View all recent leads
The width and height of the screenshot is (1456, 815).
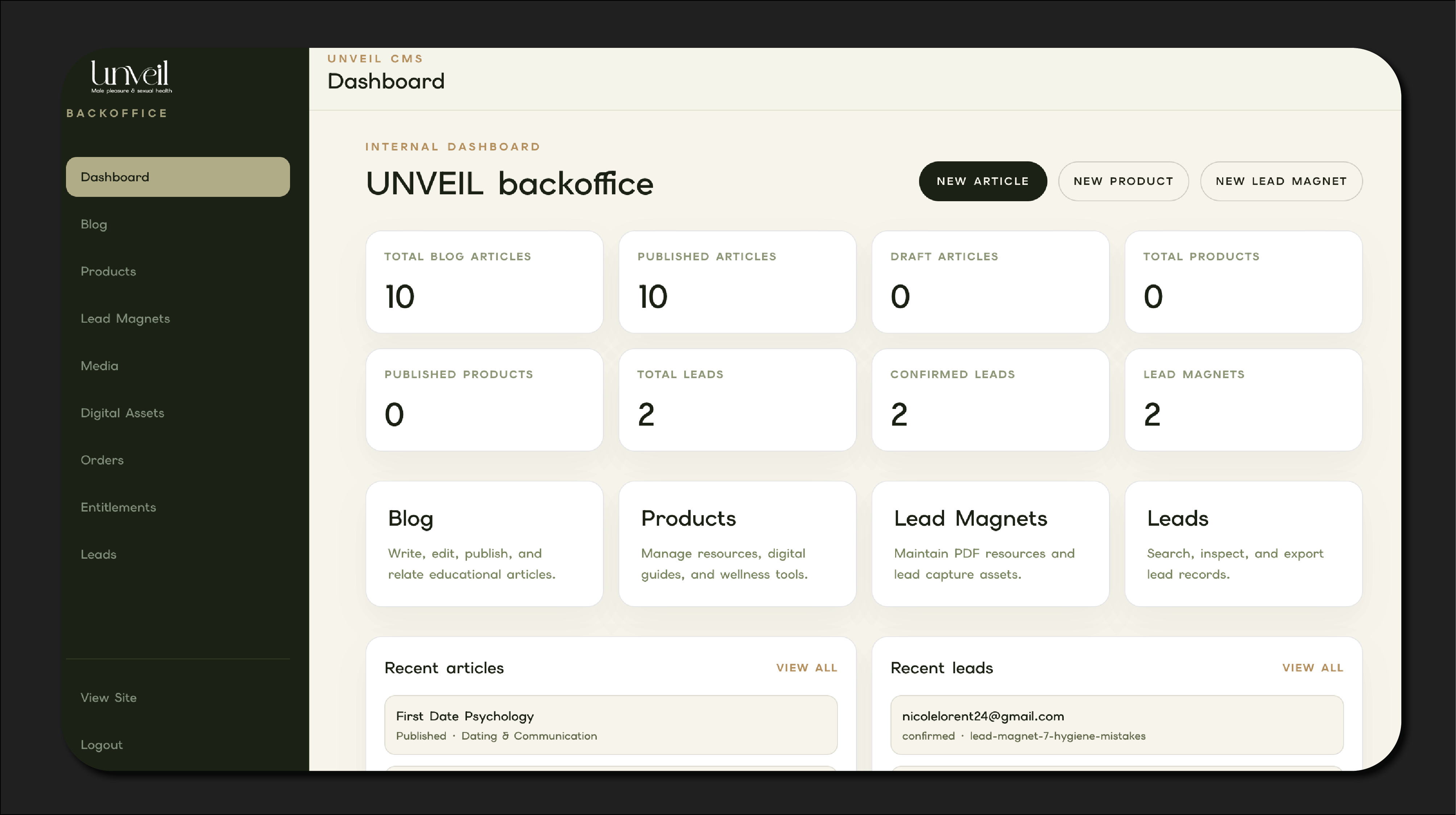pyautogui.click(x=1312, y=668)
